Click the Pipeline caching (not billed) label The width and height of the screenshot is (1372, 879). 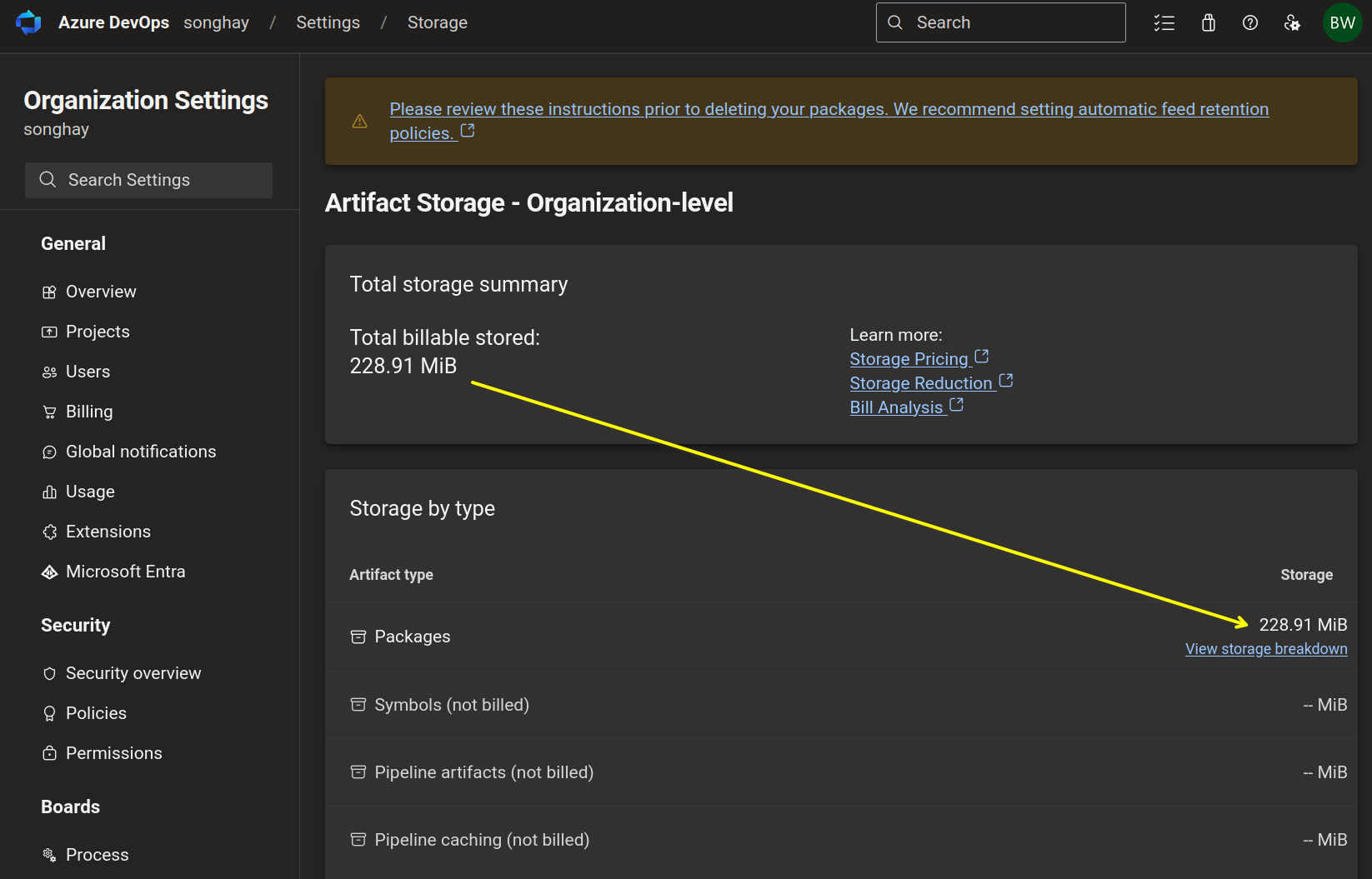tap(482, 840)
